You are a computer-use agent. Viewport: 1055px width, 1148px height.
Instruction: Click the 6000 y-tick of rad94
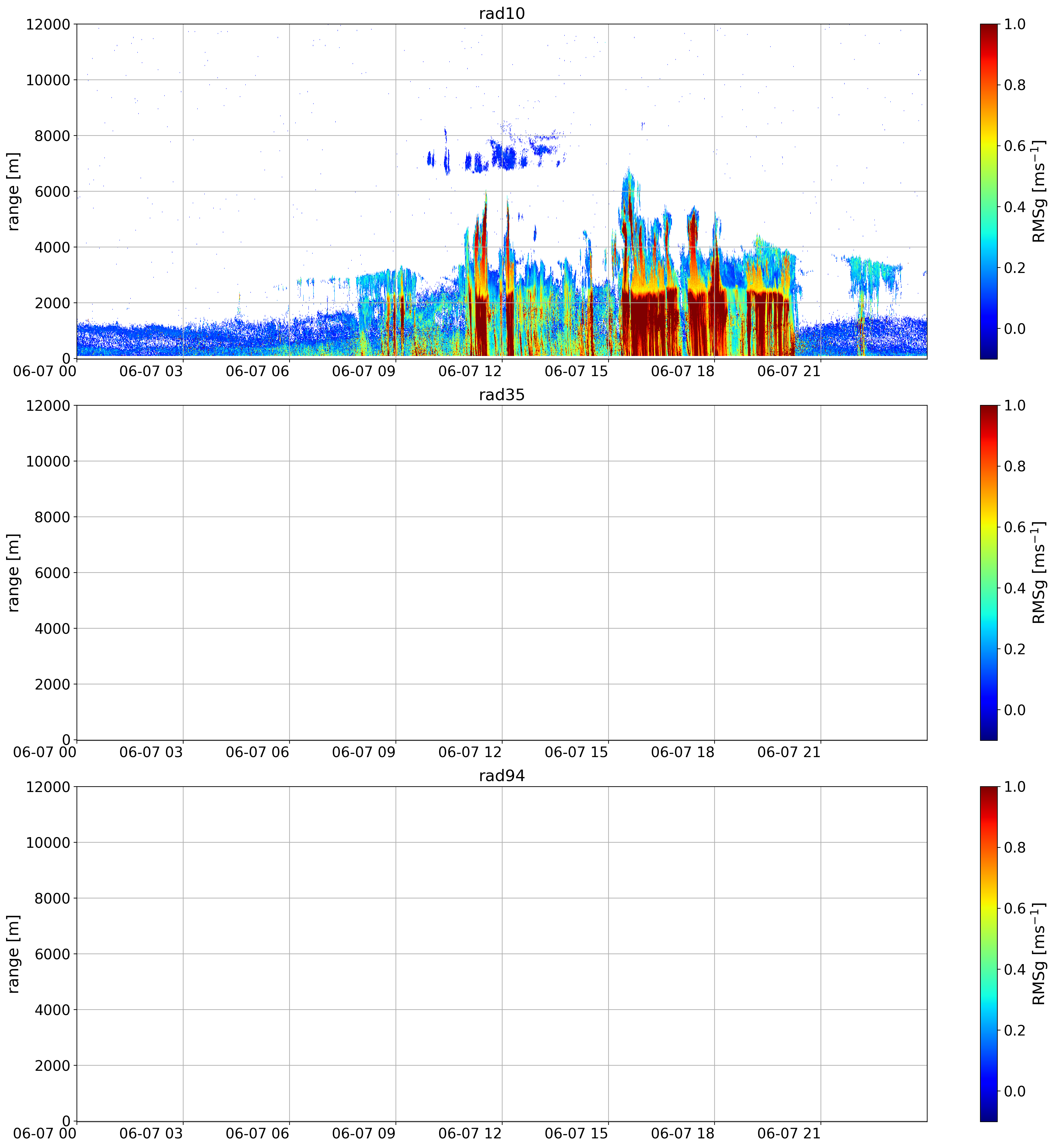[53, 954]
